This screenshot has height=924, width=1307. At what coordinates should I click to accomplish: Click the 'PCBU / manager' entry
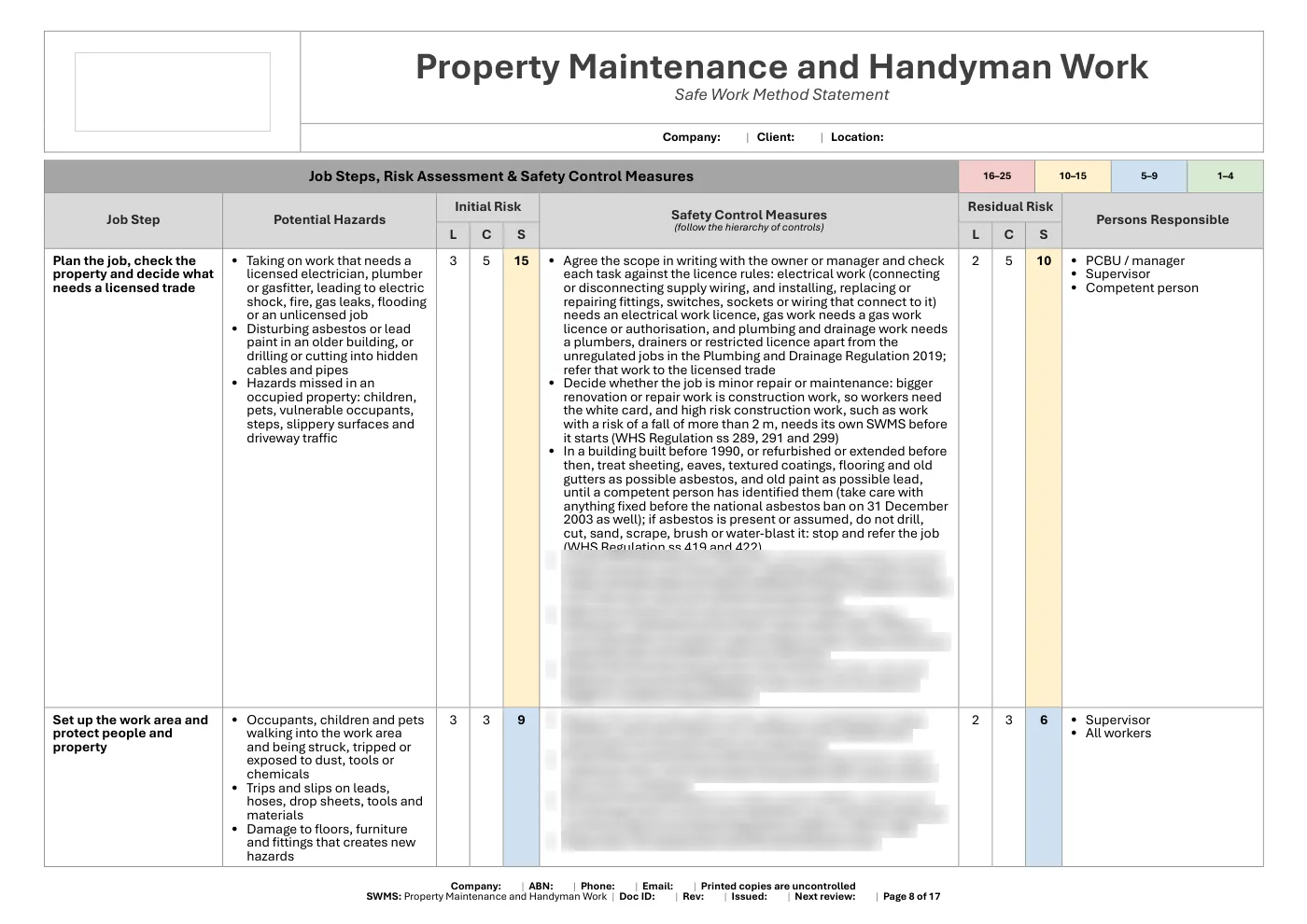point(1134,261)
